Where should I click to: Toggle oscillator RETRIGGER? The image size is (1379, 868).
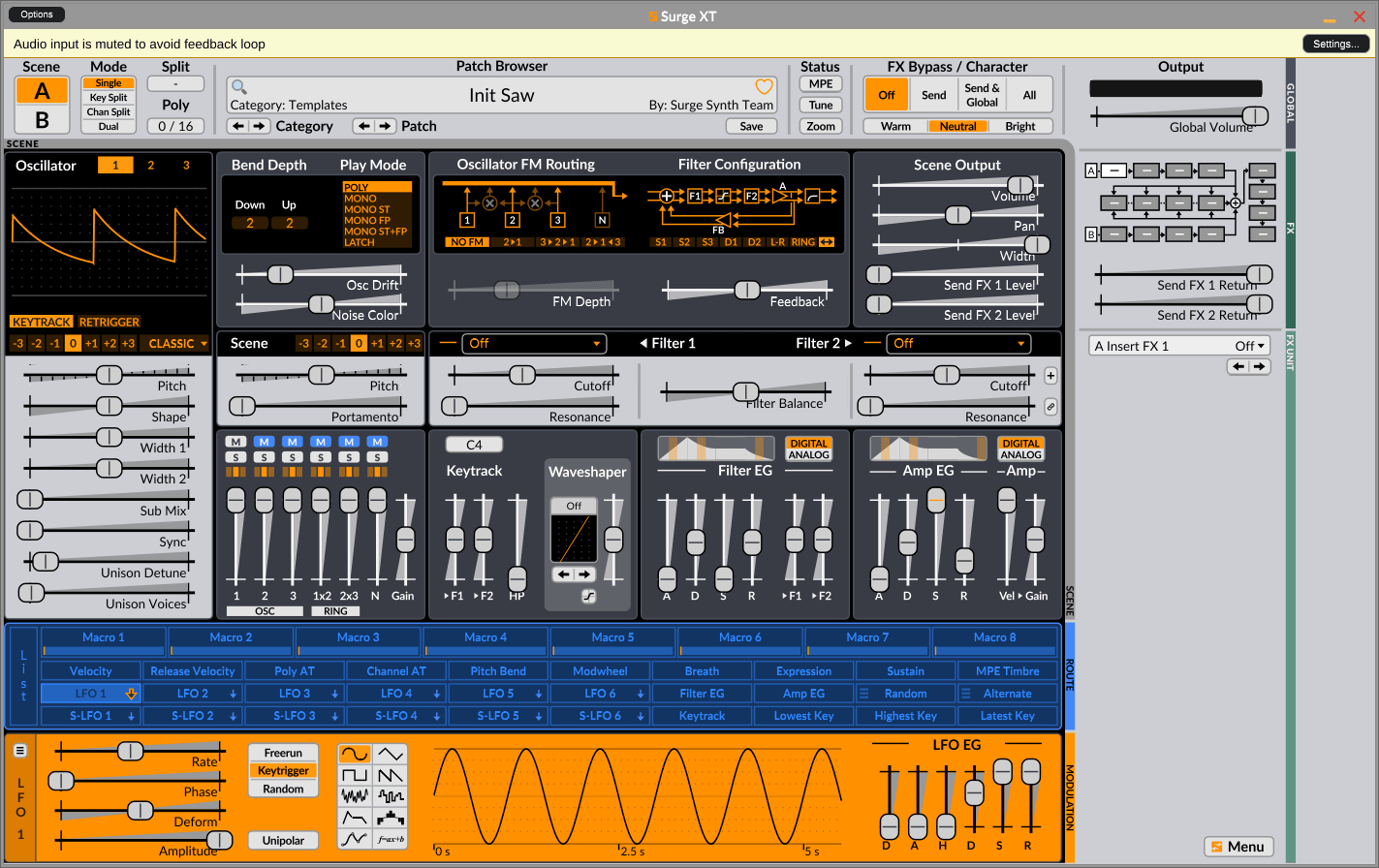pyautogui.click(x=110, y=322)
